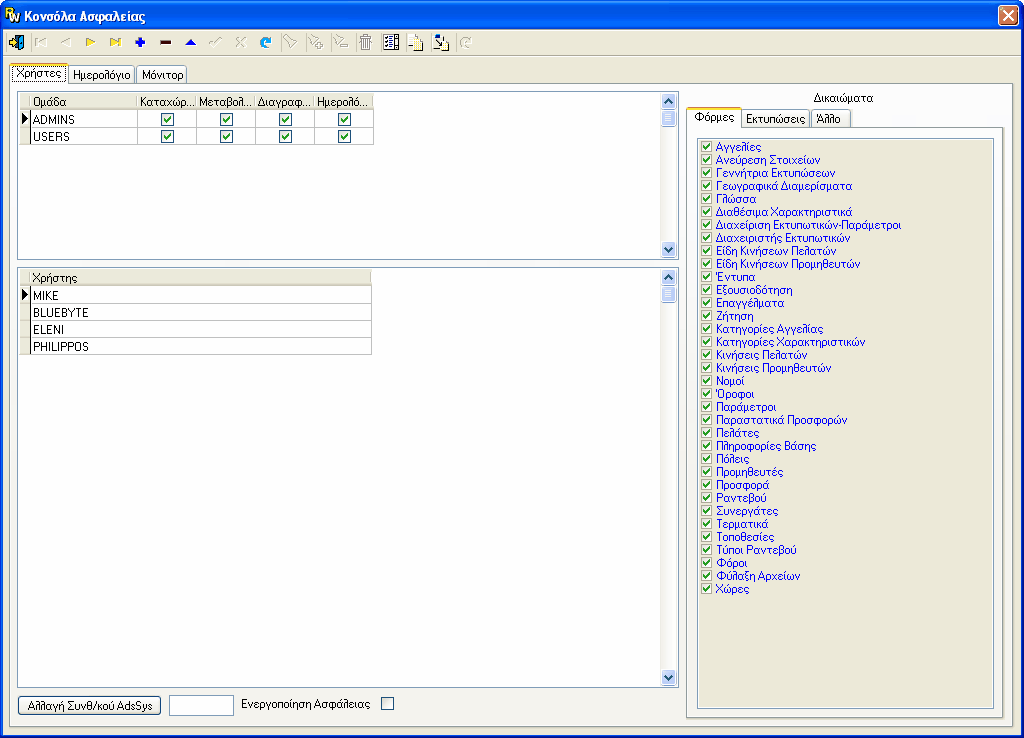This screenshot has width=1024, height=738.
Task: Click the exit door icon in toolbar
Action: coord(16,42)
